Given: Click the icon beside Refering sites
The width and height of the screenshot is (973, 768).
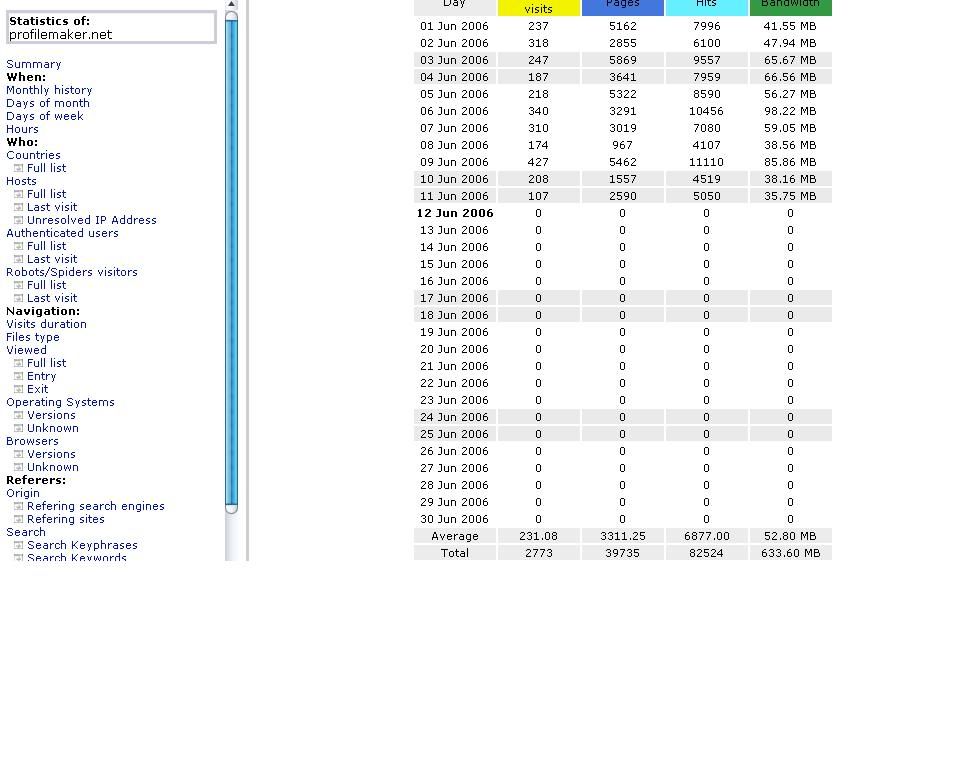Looking at the screenshot, I should click(19, 519).
